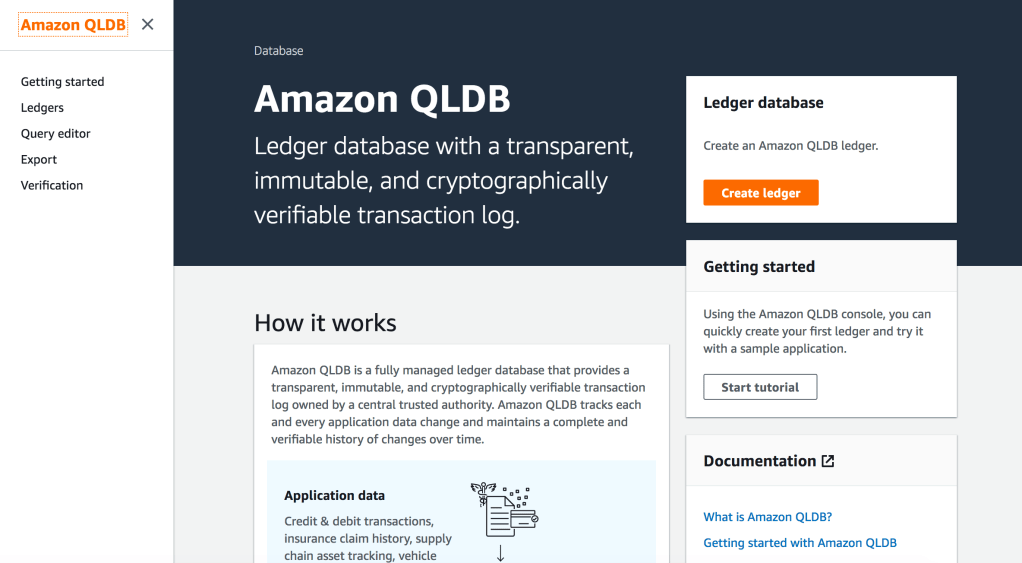Image resolution: width=1022 pixels, height=563 pixels.
Task: Click the Documentation panel heading
Action: (x=759, y=461)
